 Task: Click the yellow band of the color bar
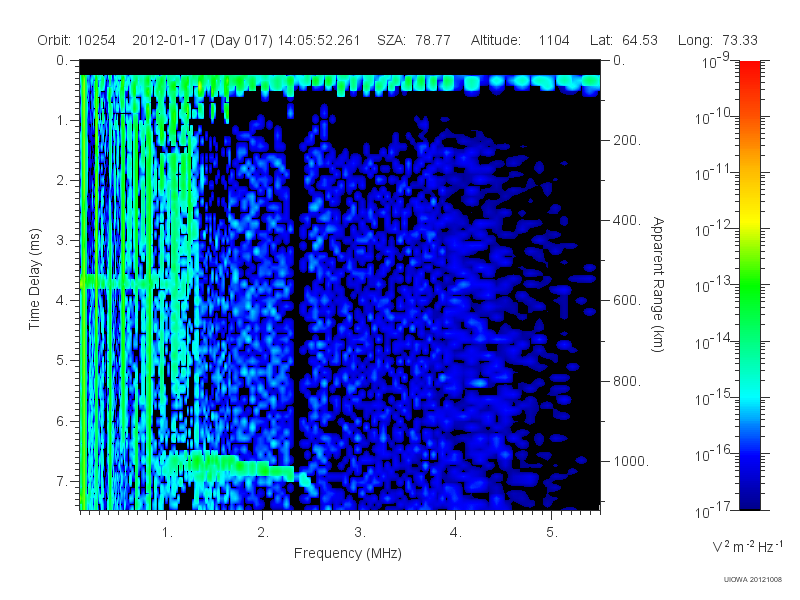click(749, 217)
